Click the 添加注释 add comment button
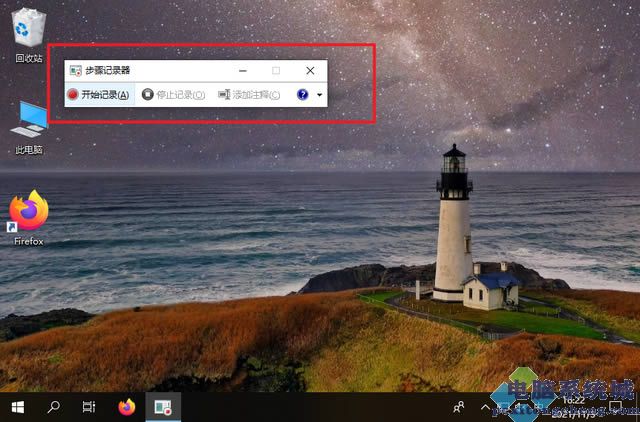Viewport: 640px width, 422px height. pyautogui.click(x=249, y=95)
